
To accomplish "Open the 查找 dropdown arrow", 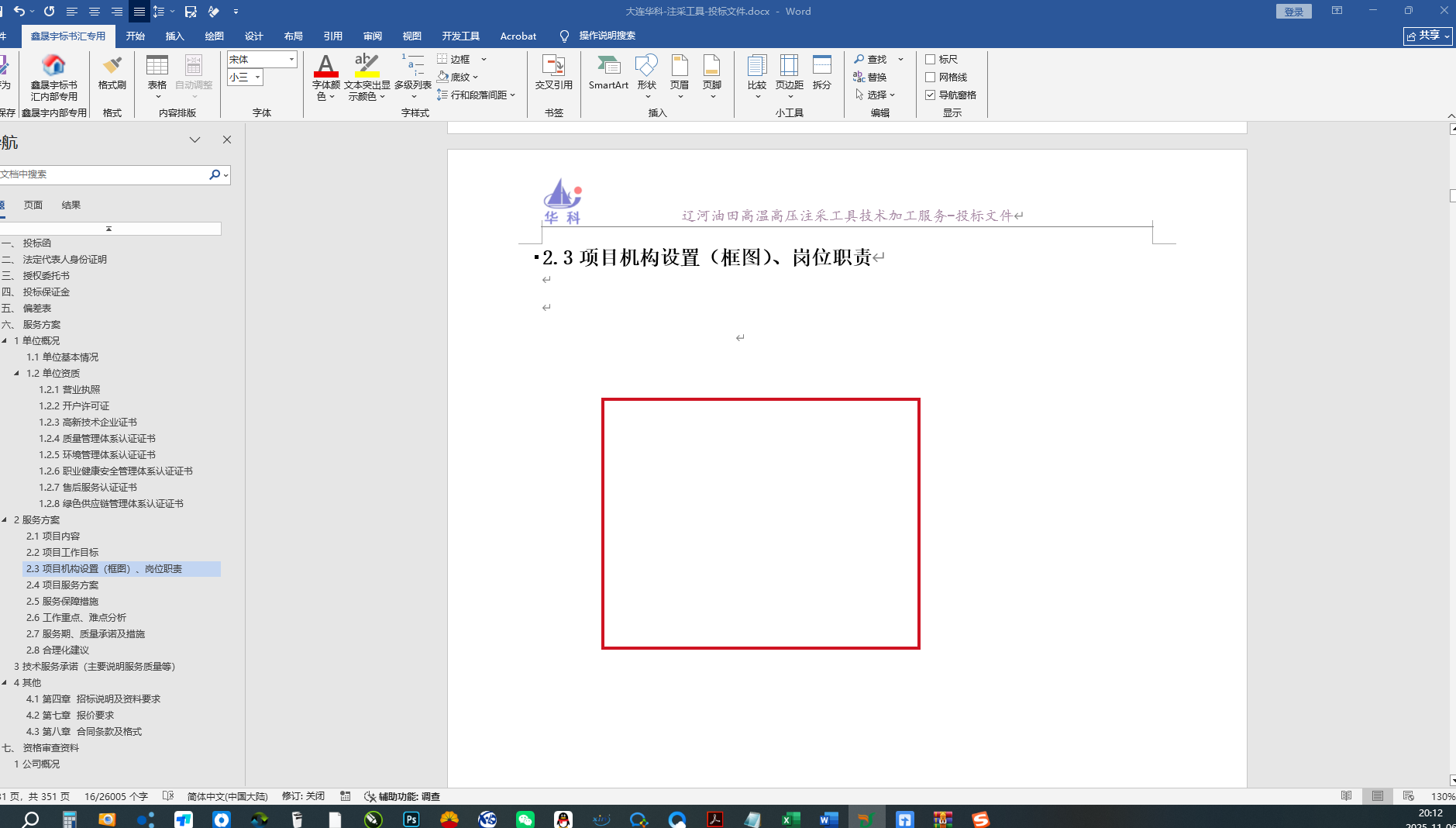I will tap(900, 60).
